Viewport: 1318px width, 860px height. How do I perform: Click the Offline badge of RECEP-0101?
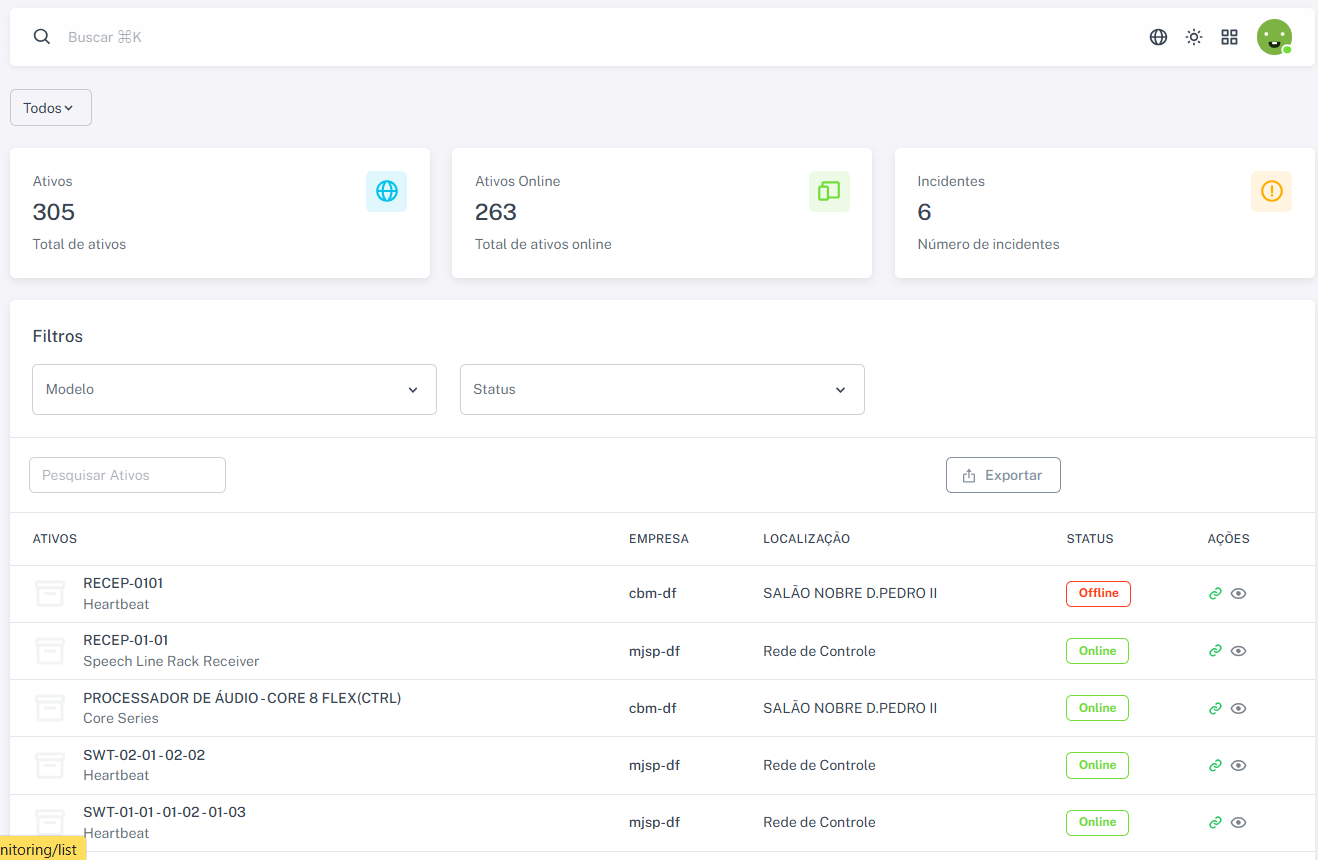coord(1098,594)
